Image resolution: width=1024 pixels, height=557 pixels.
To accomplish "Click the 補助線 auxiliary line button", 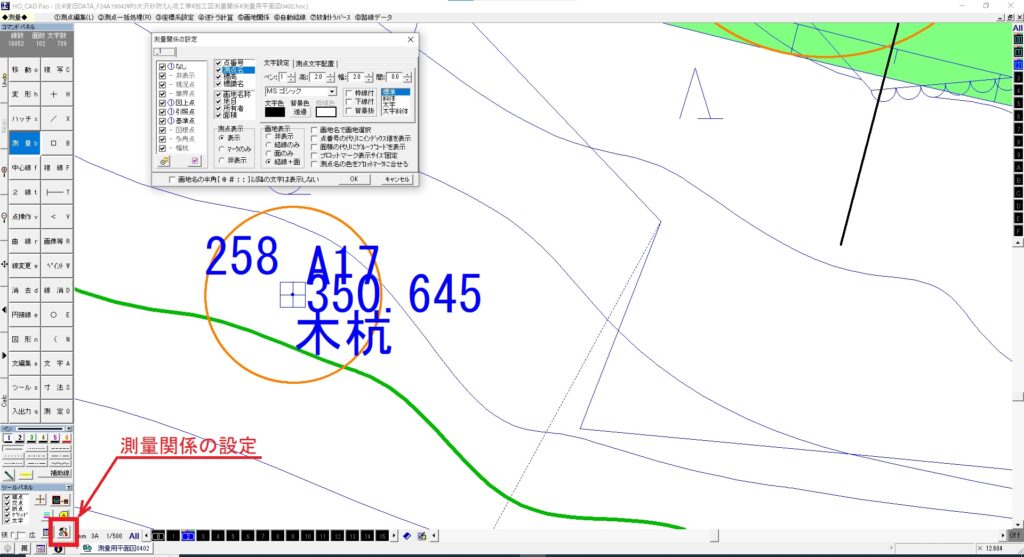I will pyautogui.click(x=59, y=472).
